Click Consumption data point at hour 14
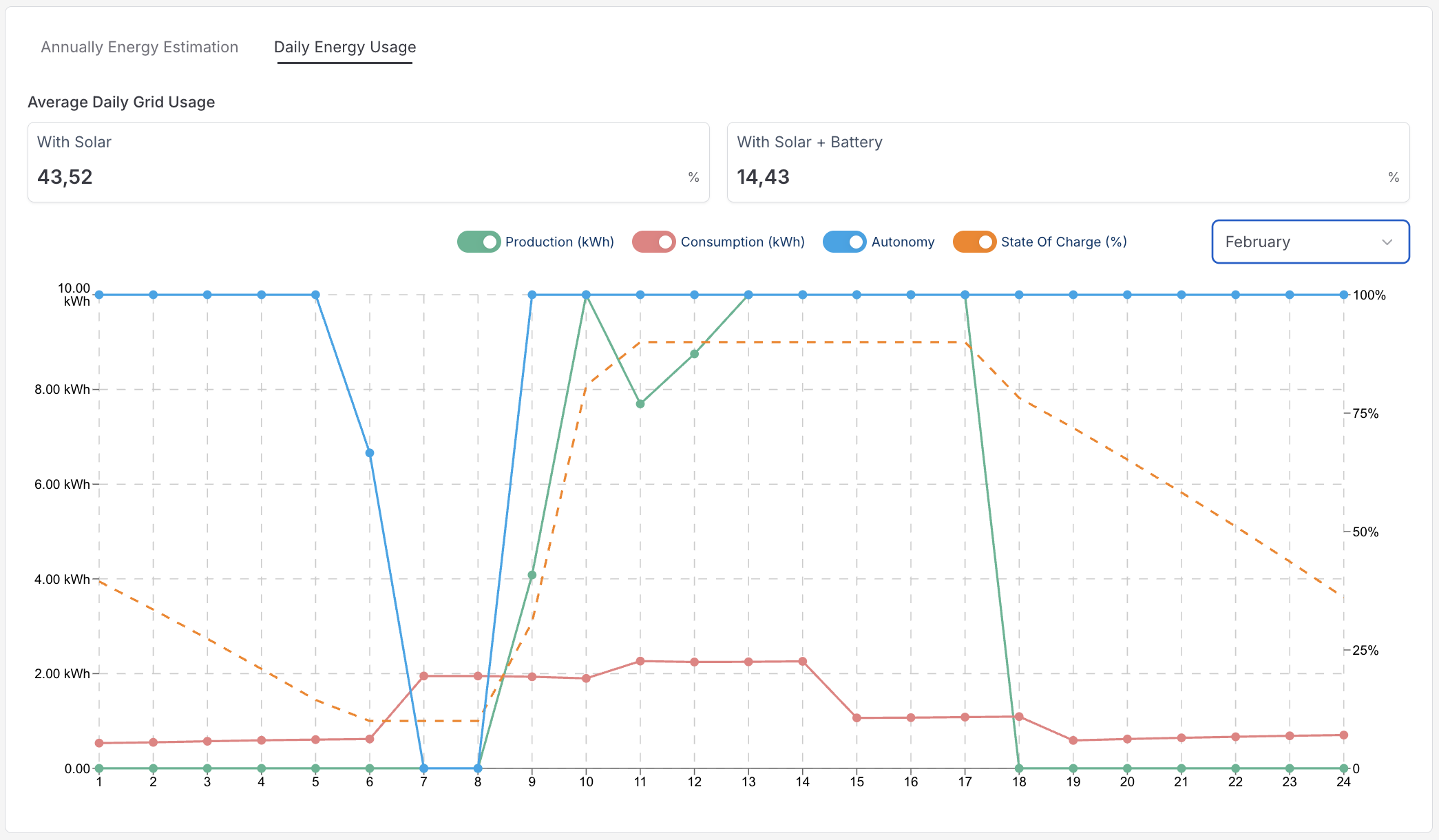The image size is (1439, 840). (x=803, y=662)
